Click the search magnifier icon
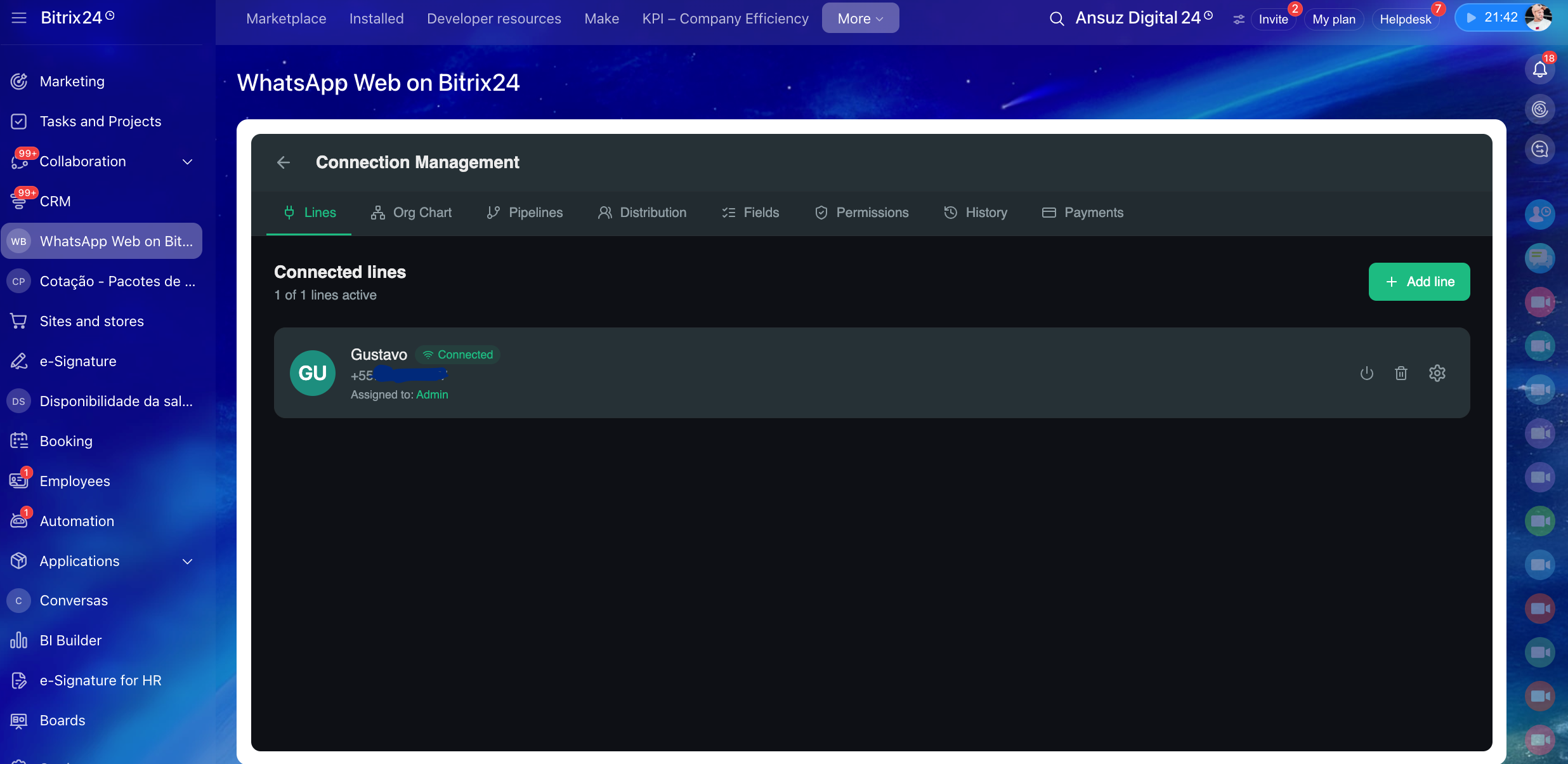 click(x=1056, y=18)
